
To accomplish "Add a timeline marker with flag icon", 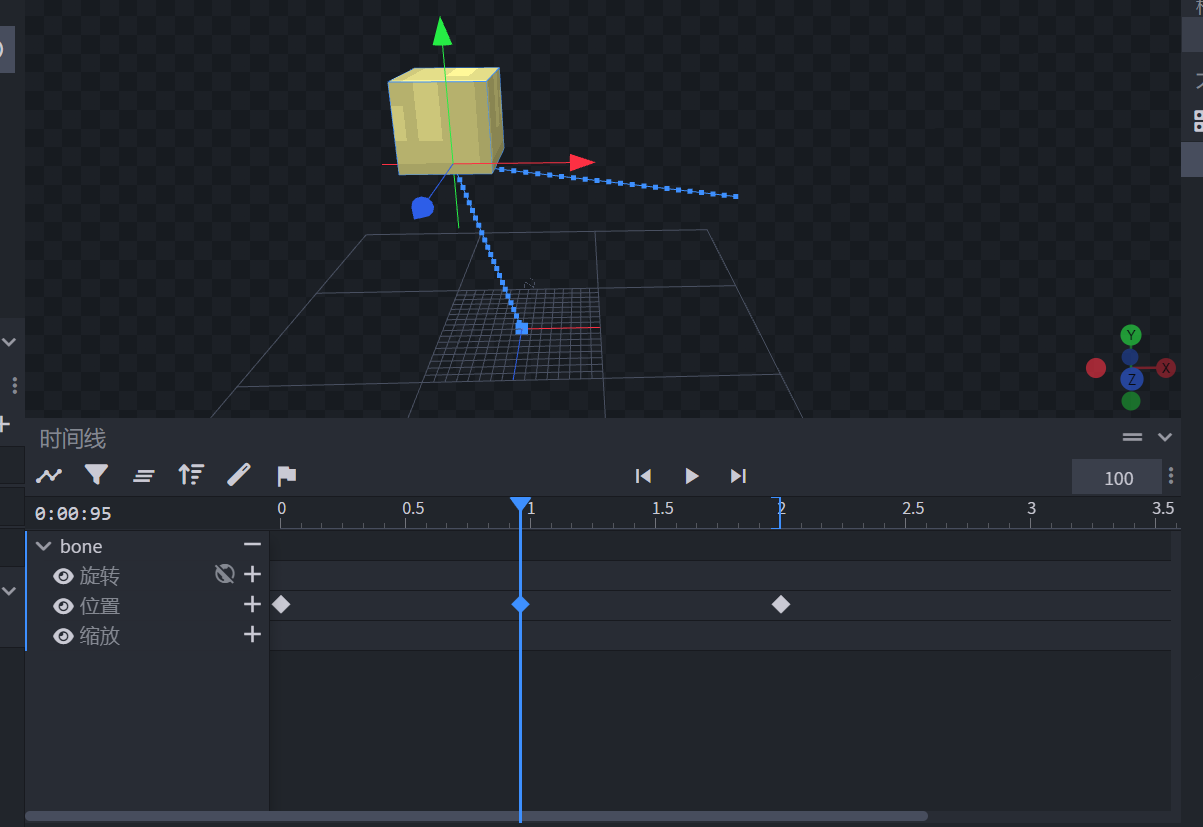I will 286,475.
